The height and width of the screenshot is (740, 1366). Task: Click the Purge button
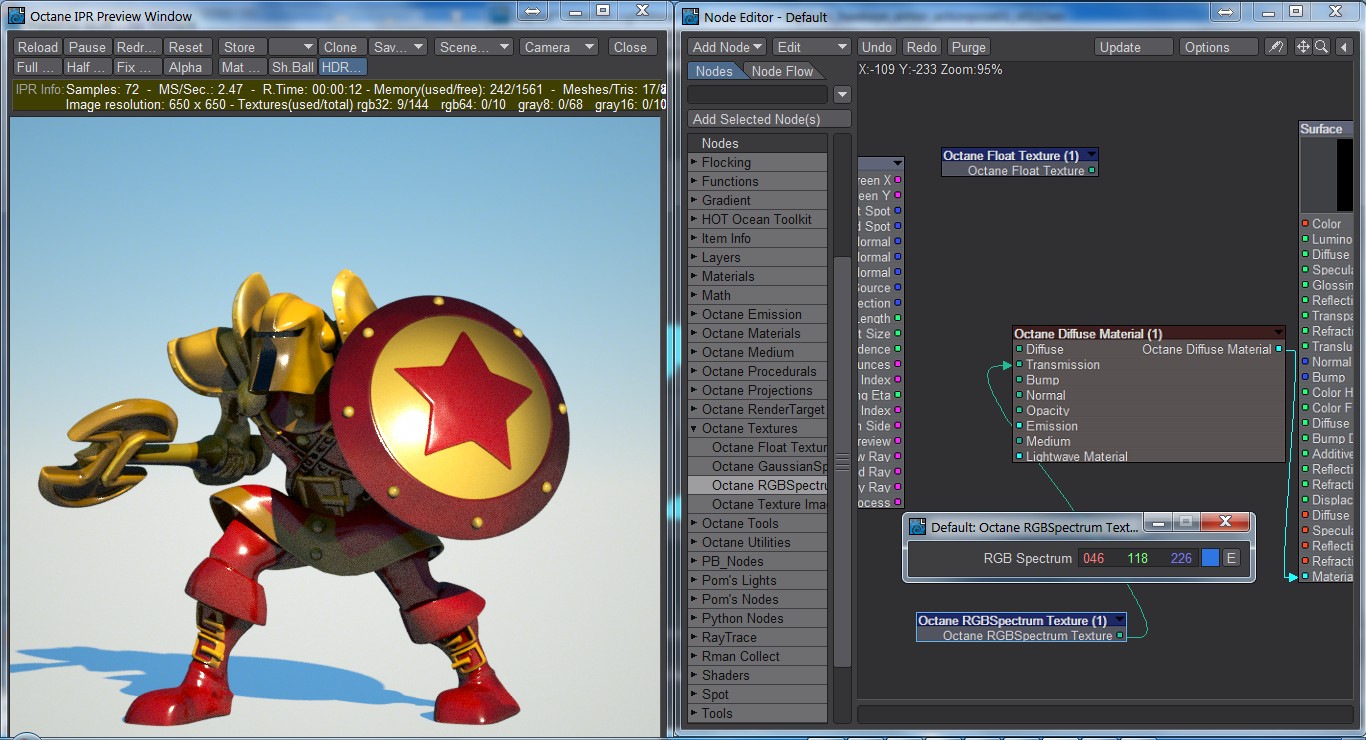(x=969, y=47)
